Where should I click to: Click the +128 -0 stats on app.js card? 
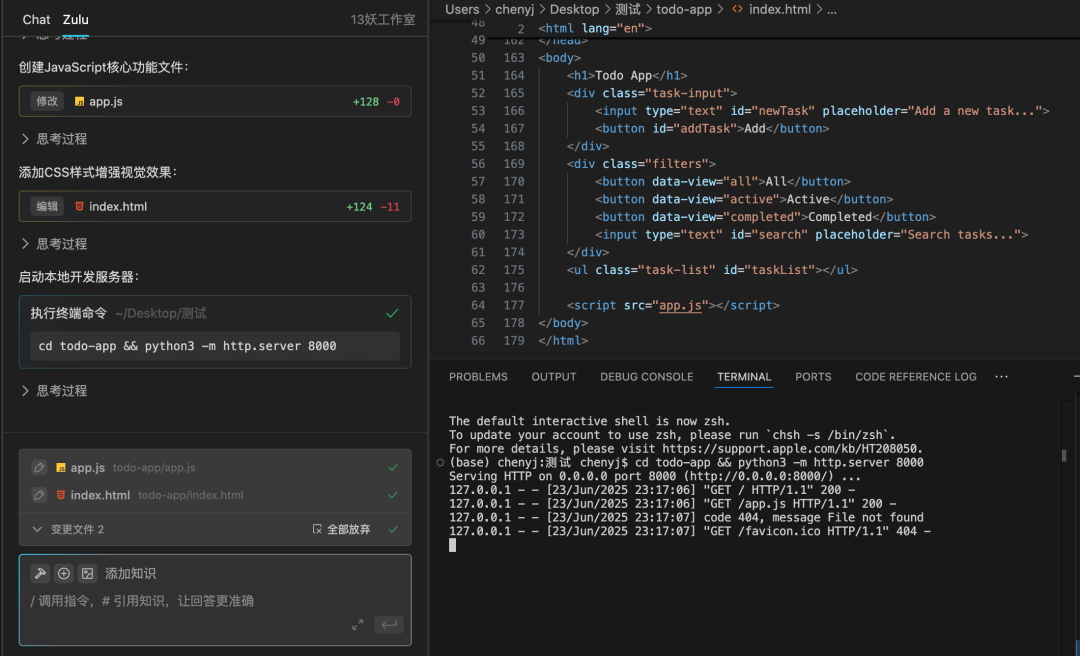pos(376,101)
